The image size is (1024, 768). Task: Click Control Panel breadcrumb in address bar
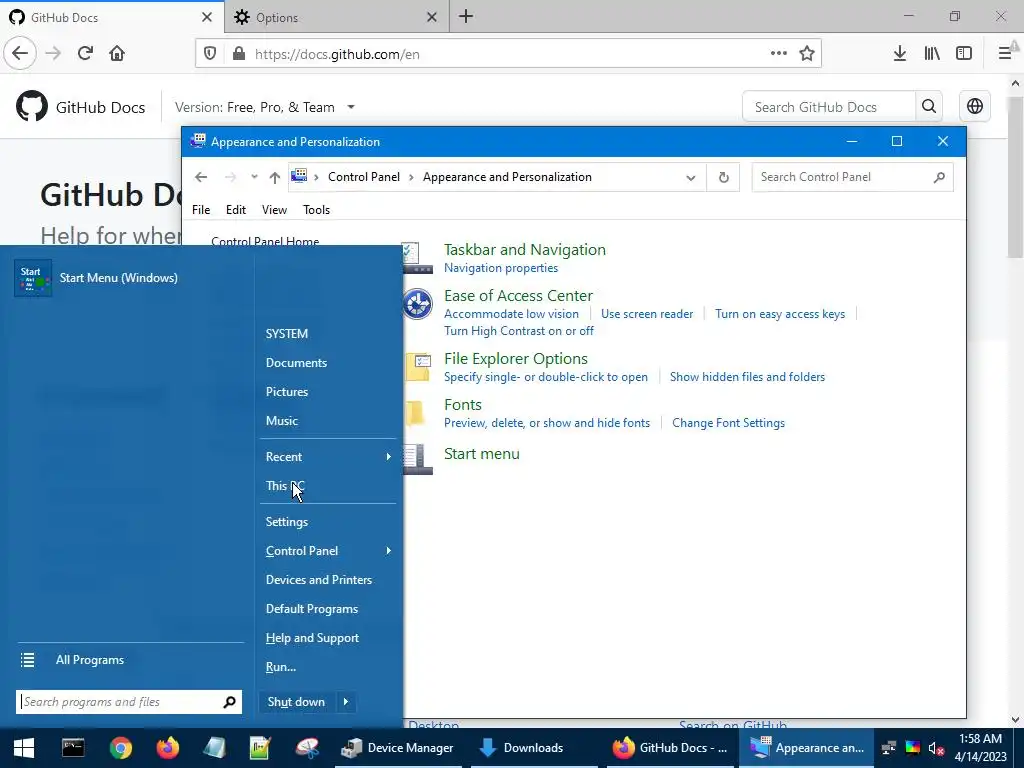coord(364,177)
